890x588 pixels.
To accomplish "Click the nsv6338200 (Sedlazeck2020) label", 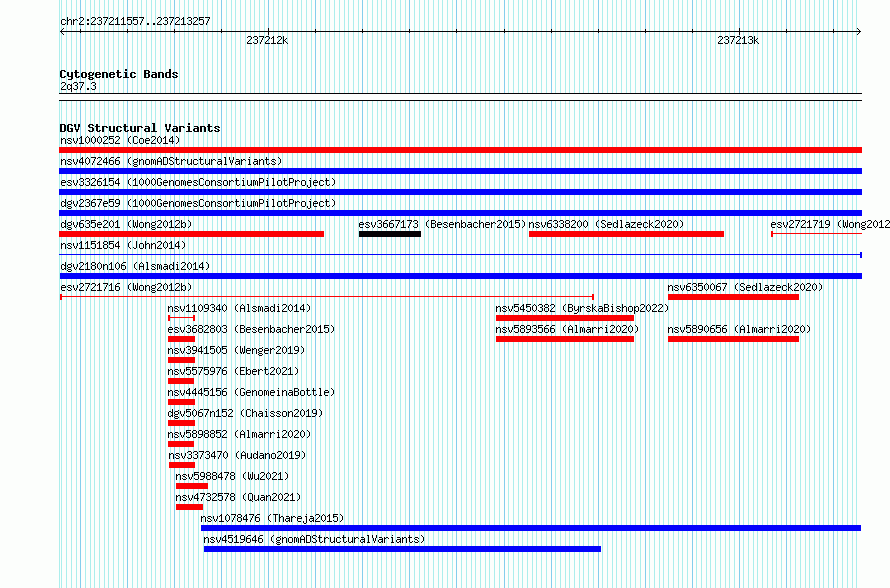I will point(606,224).
